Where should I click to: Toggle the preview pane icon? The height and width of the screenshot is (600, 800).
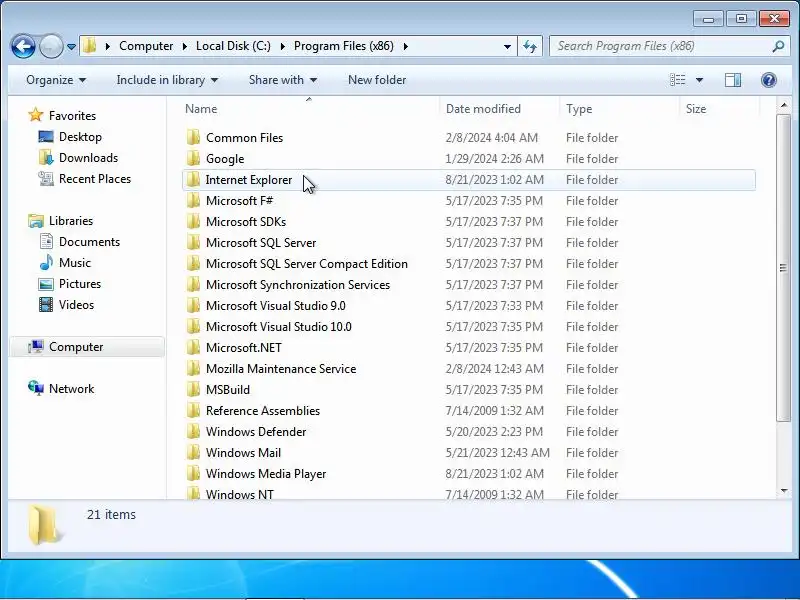[x=733, y=80]
